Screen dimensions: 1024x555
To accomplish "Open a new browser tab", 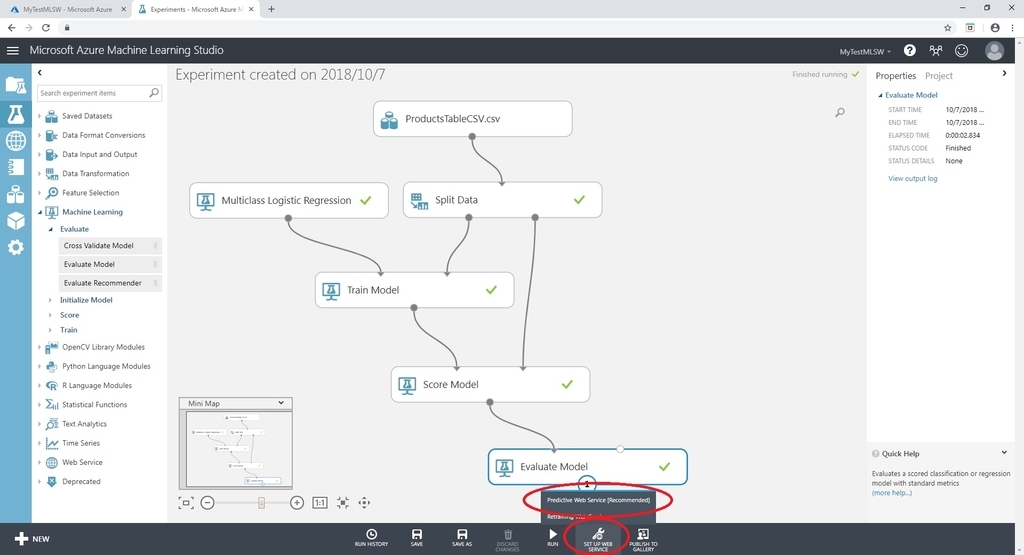I will pos(271,9).
